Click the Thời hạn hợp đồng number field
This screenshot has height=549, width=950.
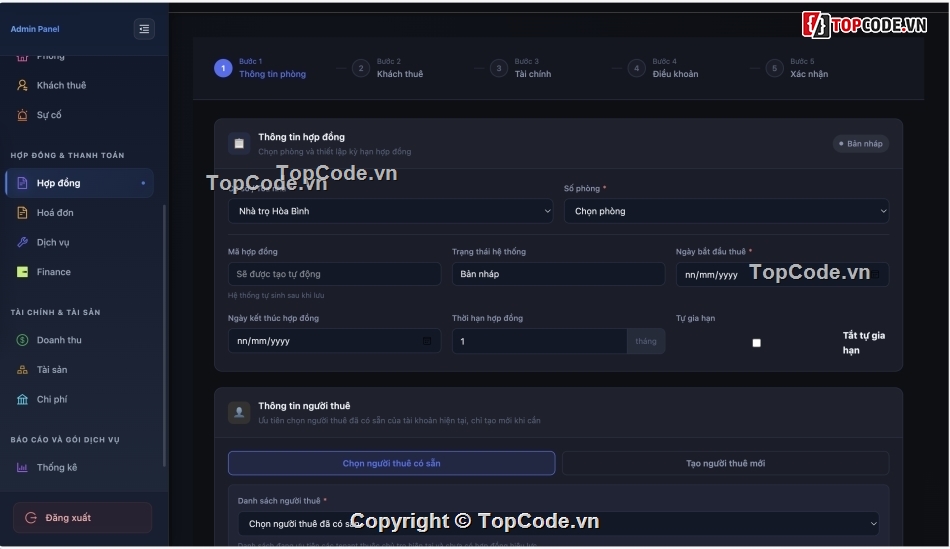pyautogui.click(x=539, y=341)
